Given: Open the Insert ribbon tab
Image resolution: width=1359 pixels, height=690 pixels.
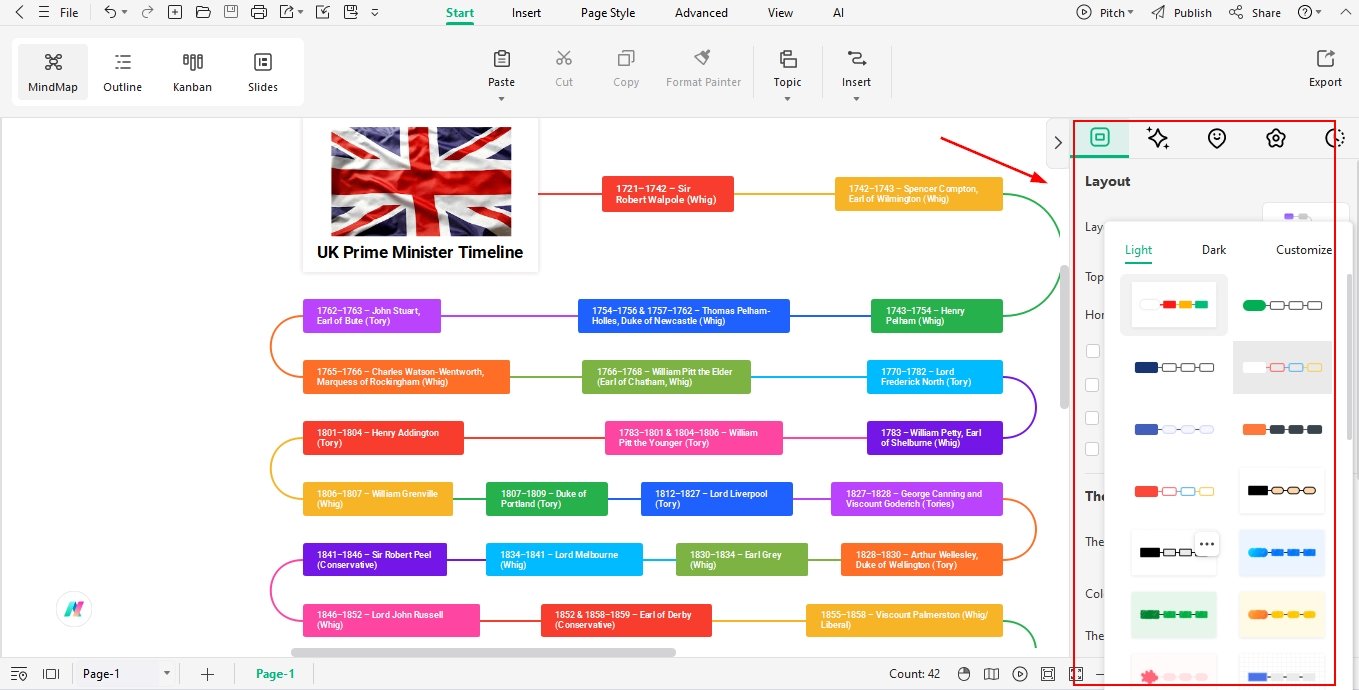Looking at the screenshot, I should point(526,13).
